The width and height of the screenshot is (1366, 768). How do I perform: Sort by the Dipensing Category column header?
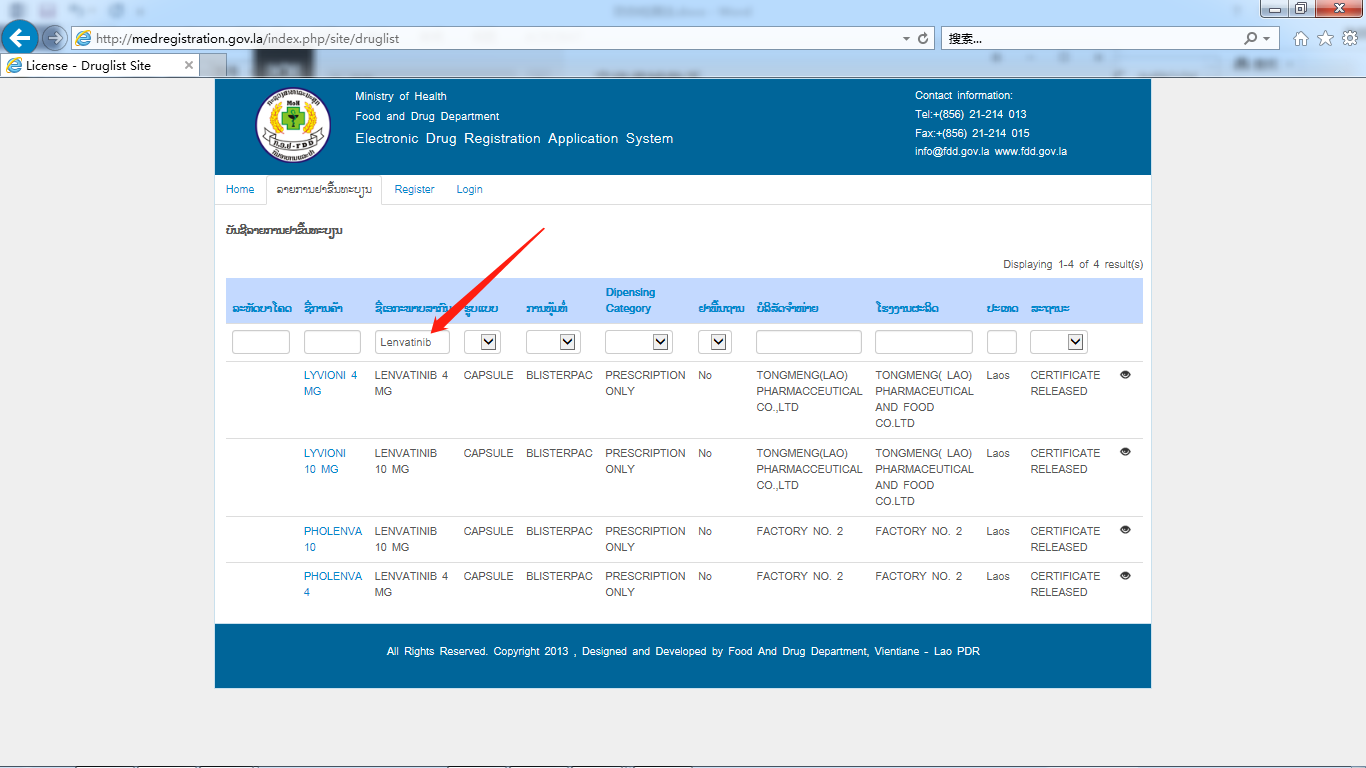630,300
